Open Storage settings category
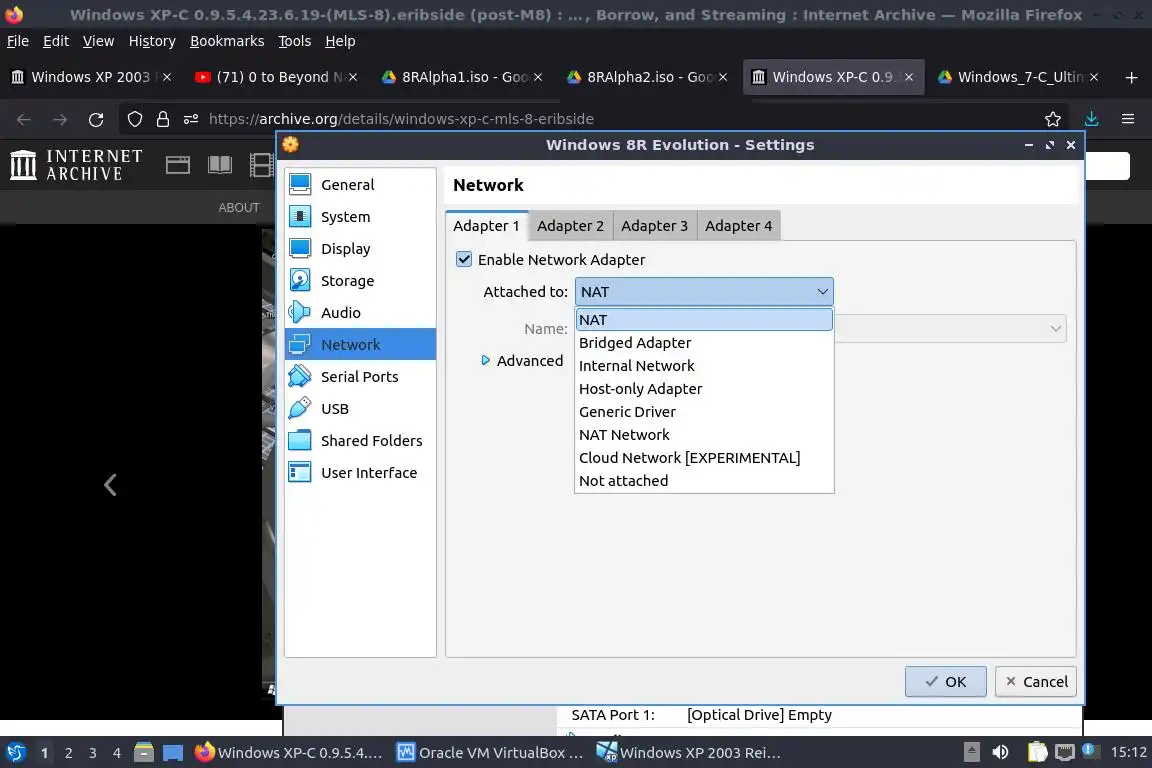Image resolution: width=1152 pixels, height=768 pixels. pyautogui.click(x=360, y=281)
